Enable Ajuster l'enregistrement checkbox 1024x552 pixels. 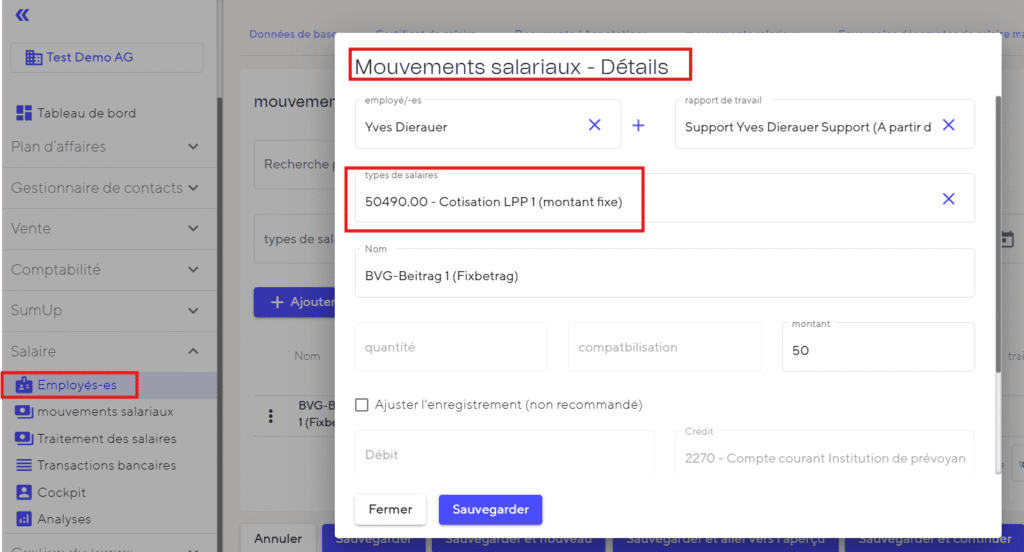pyautogui.click(x=362, y=405)
